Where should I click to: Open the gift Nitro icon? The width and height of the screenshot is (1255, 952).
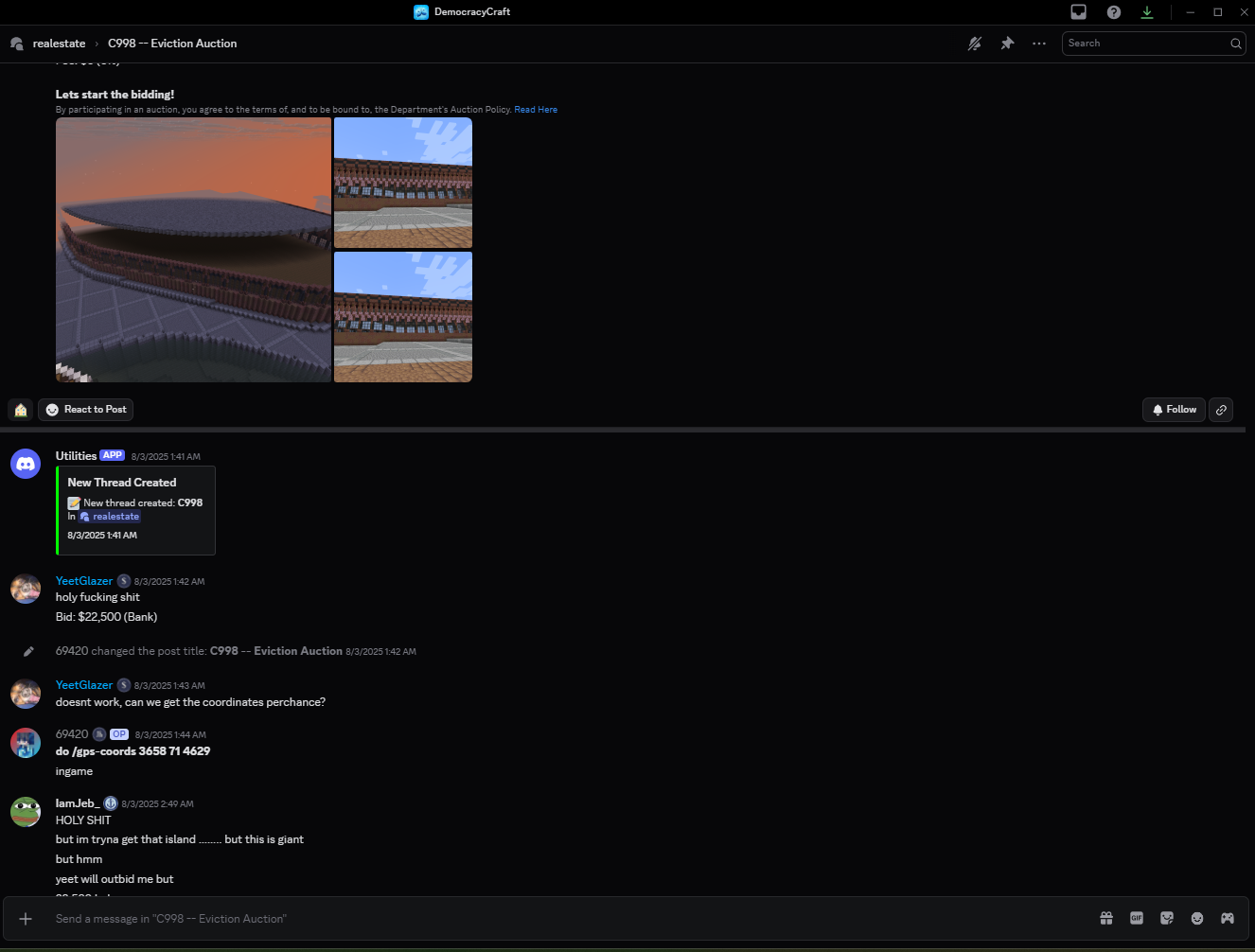pos(1106,919)
